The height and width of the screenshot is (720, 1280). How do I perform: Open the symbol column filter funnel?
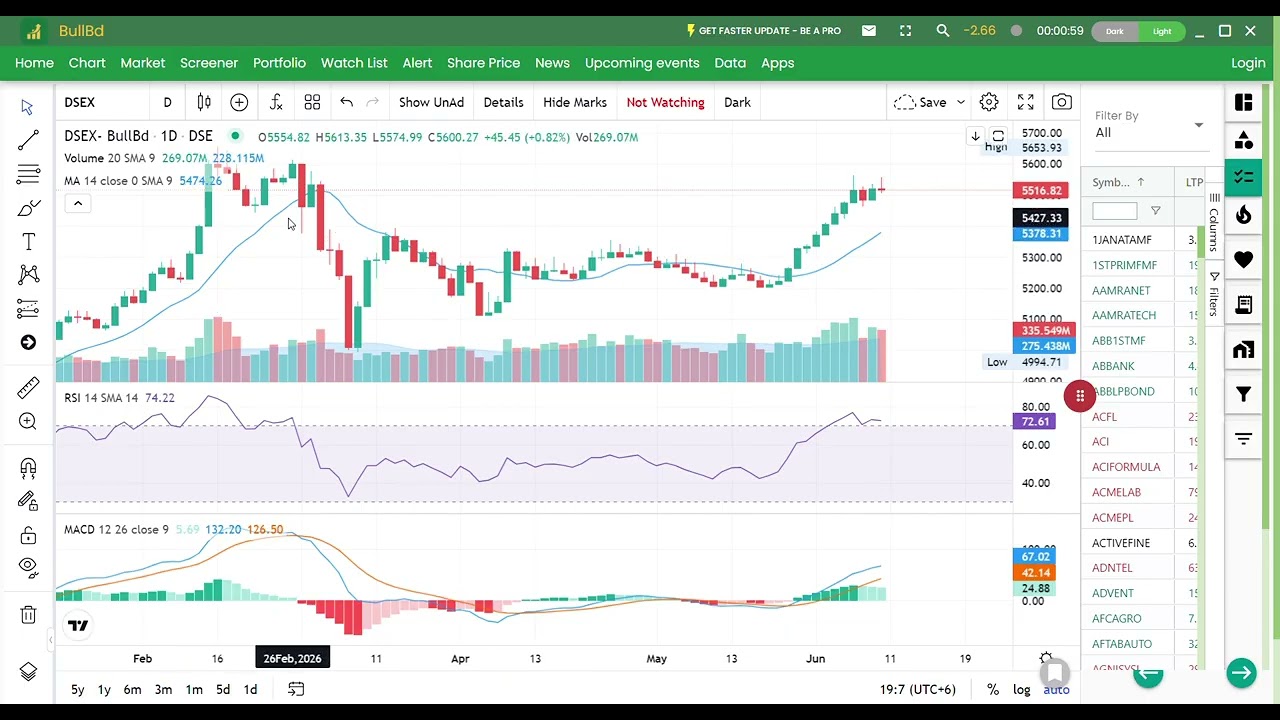pyautogui.click(x=1156, y=211)
